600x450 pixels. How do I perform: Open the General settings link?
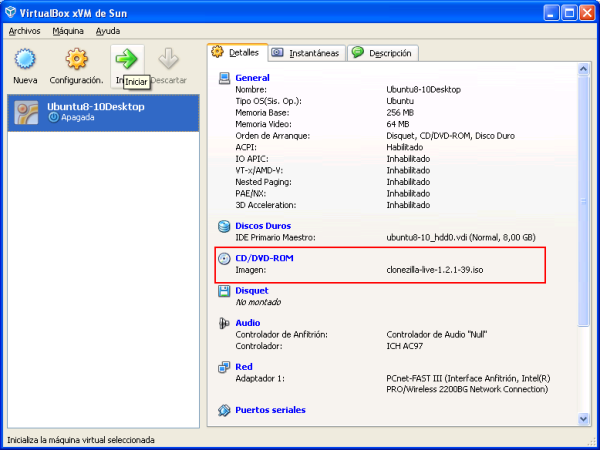coord(252,78)
